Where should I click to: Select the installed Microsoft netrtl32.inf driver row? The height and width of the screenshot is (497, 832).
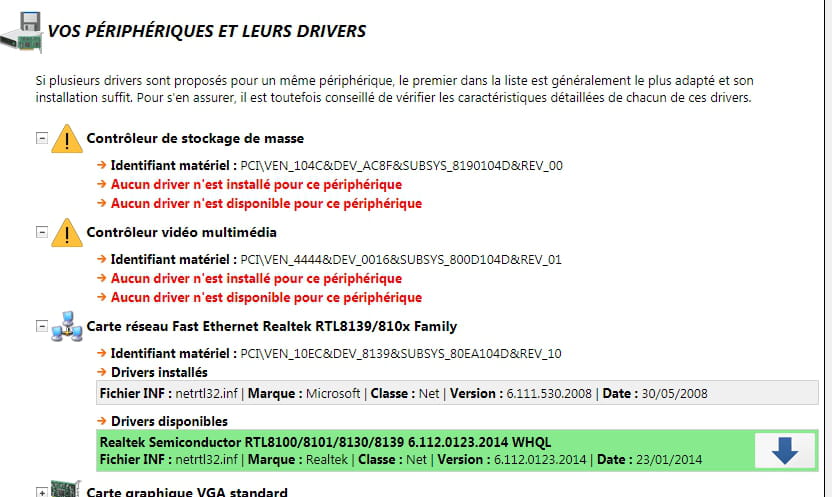[457, 393]
